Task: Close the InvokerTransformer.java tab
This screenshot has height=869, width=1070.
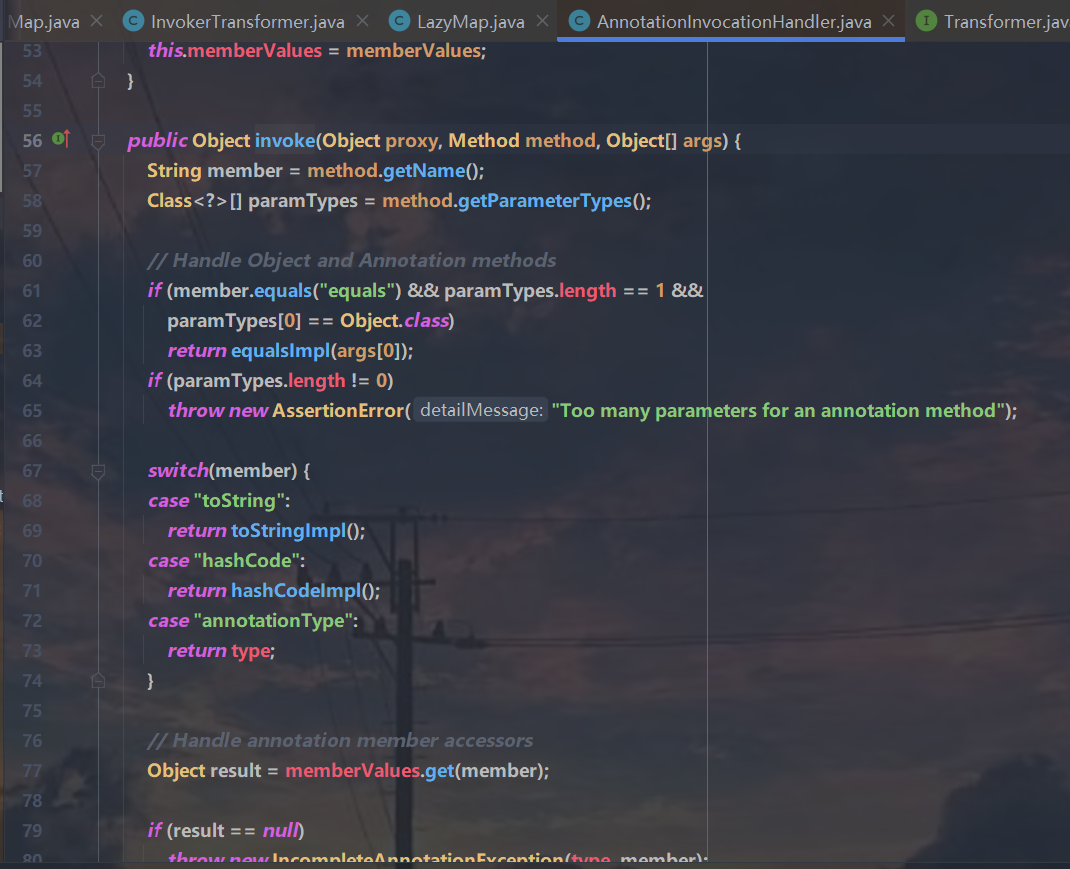Action: click(x=362, y=21)
